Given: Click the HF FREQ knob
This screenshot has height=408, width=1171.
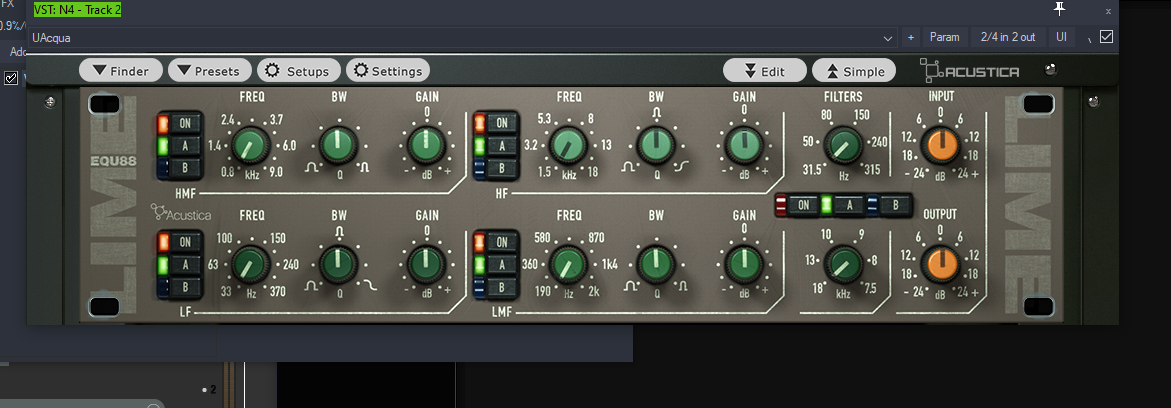Looking at the screenshot, I should click(568, 146).
